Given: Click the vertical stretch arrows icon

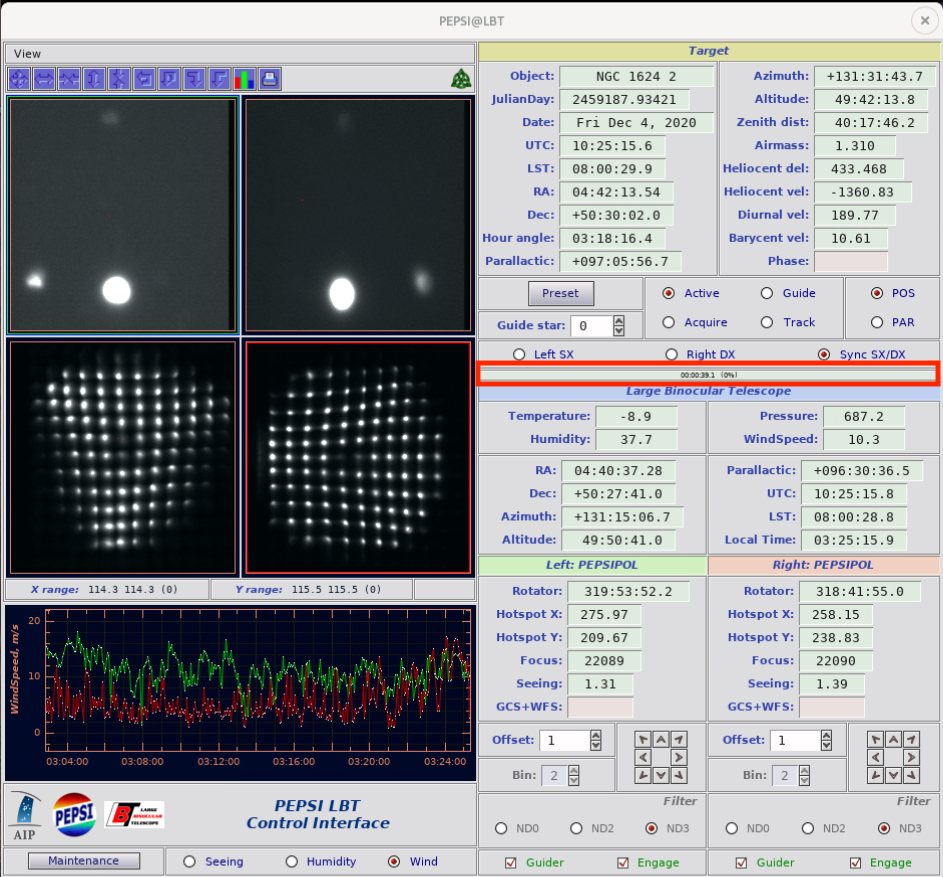Looking at the screenshot, I should click(x=94, y=79).
